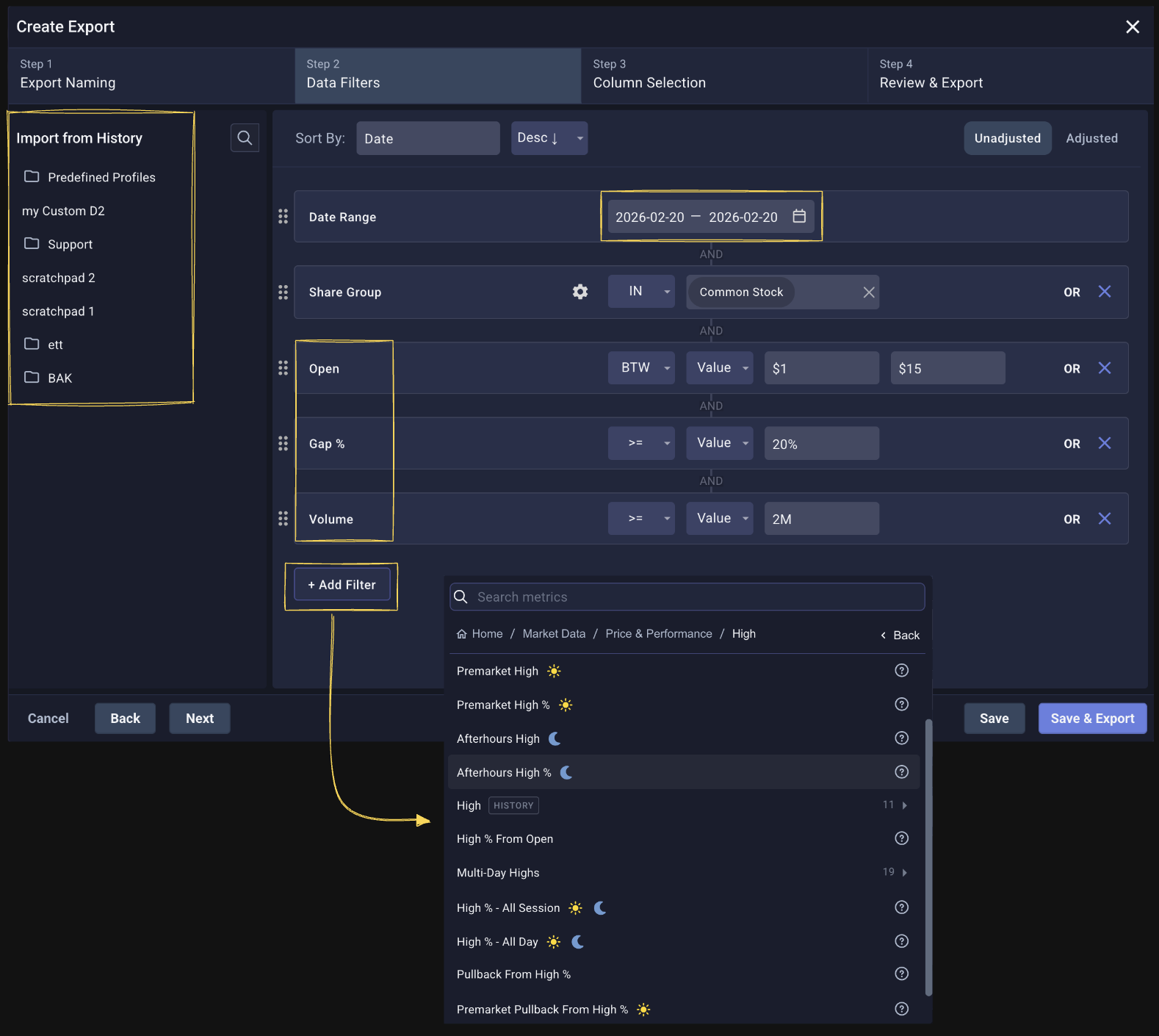Screen dimensions: 1159x1036
Task: Click the Save & Export button
Action: click(1092, 718)
